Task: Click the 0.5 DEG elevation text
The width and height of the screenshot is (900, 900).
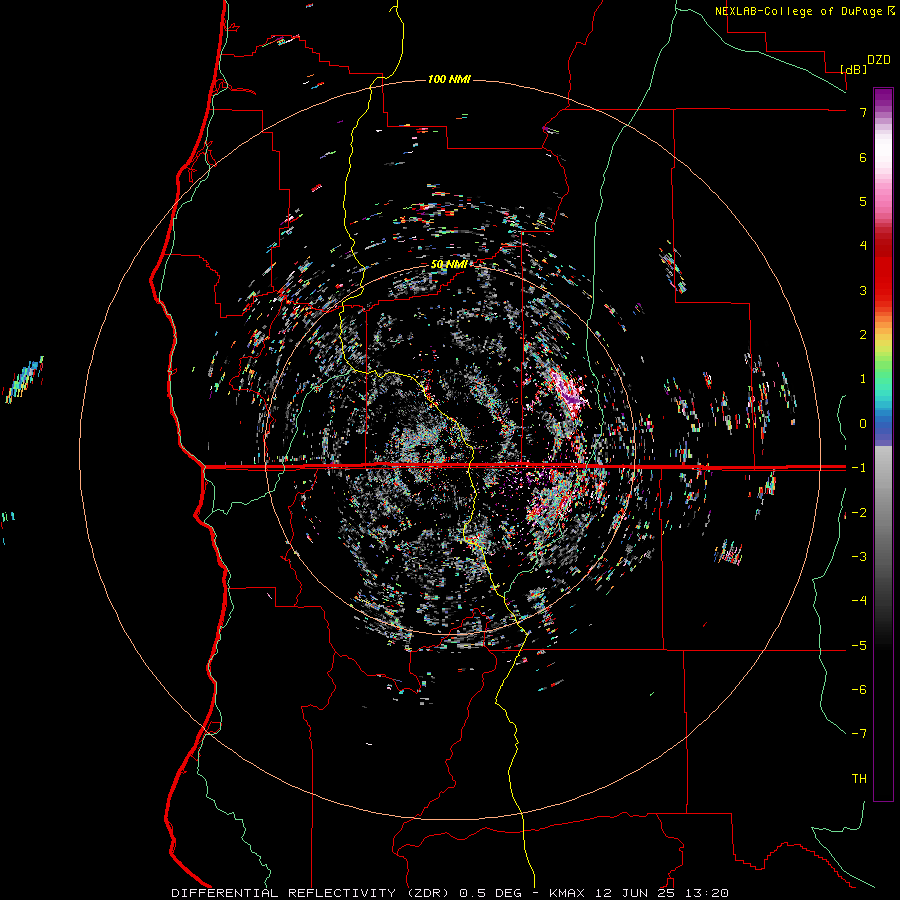Action: [x=490, y=893]
